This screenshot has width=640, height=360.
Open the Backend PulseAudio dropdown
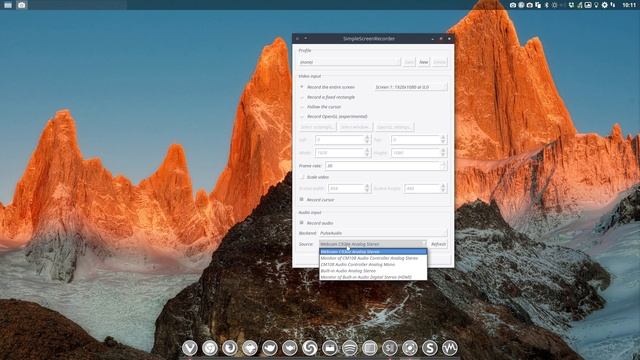[383, 233]
